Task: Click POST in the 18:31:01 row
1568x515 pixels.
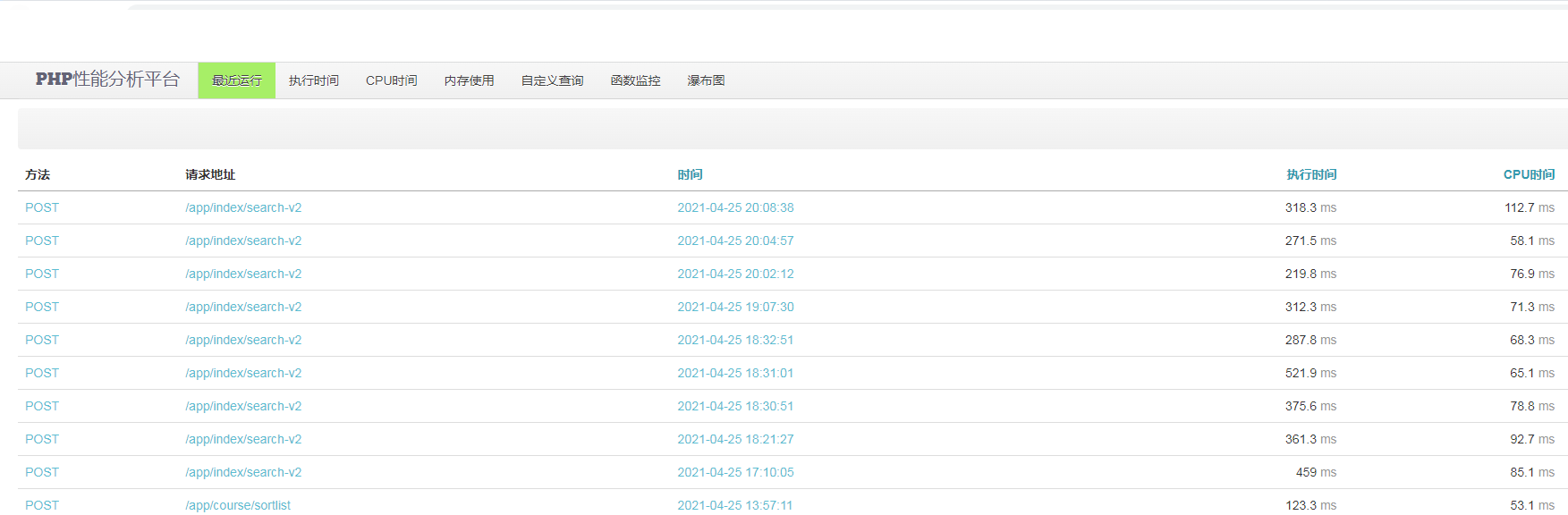Action: [x=42, y=373]
